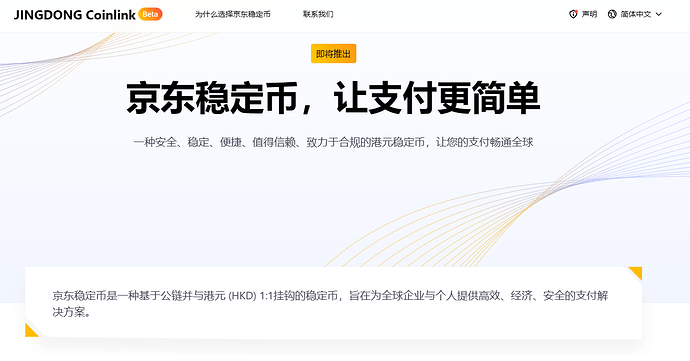Click the word Coinlink in the logo
The height and width of the screenshot is (361, 690).
click(110, 15)
